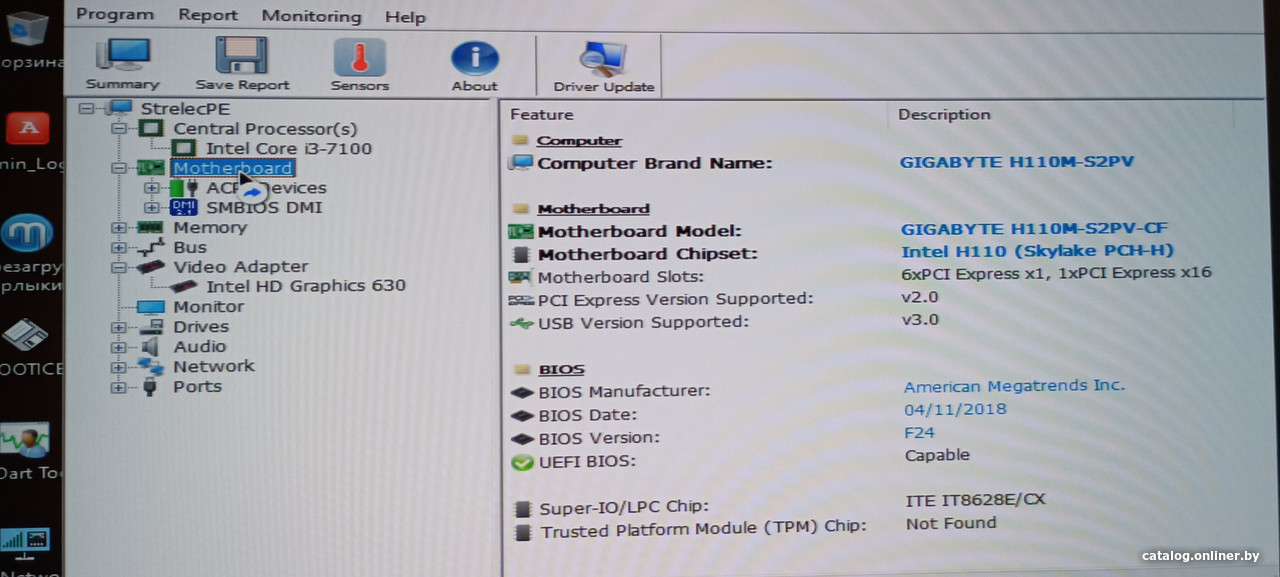This screenshot has height=577, width=1280.
Task: Click the BIOS section heading
Action: point(561,369)
